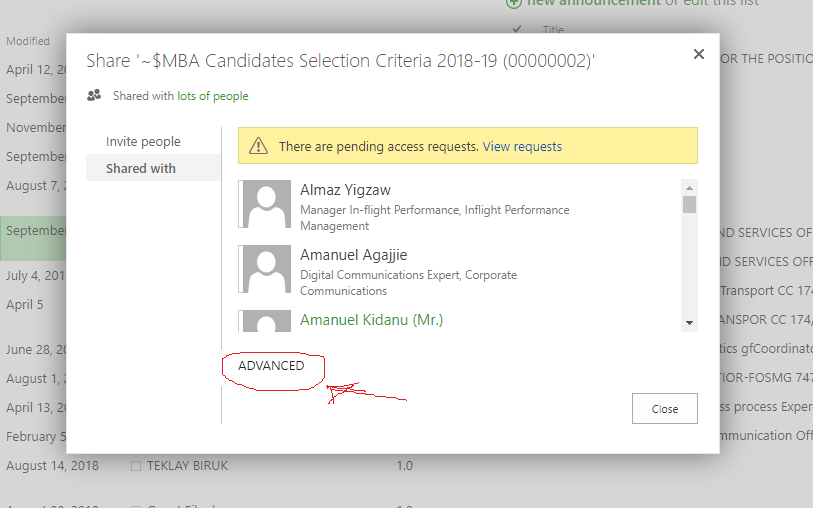Click the checkmark icon beside Title column
The image size is (813, 508).
point(516,29)
